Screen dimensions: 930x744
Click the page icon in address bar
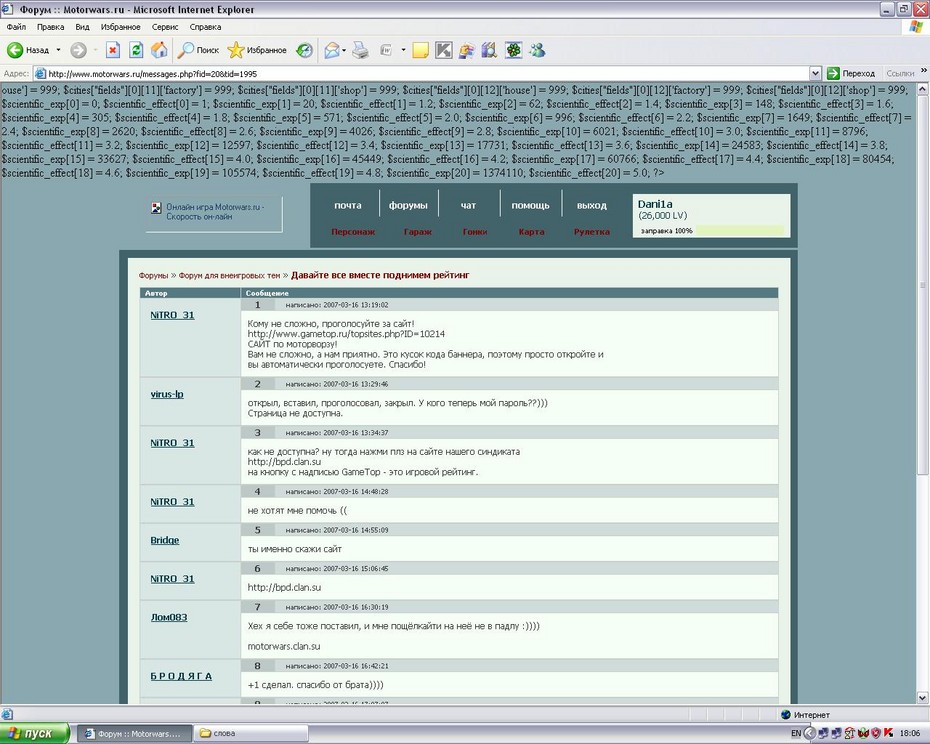coord(40,74)
